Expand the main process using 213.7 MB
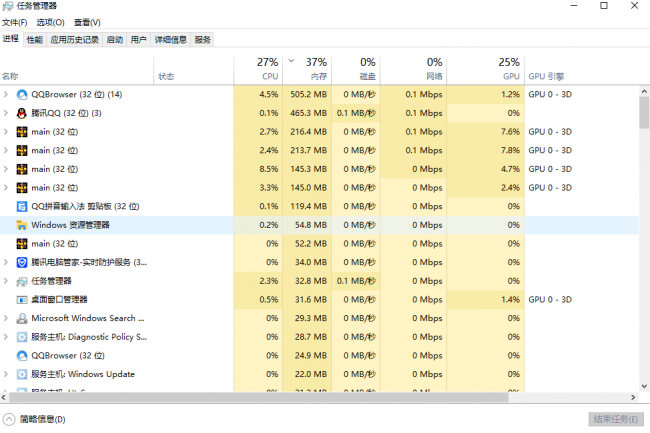 pyautogui.click(x=6, y=150)
